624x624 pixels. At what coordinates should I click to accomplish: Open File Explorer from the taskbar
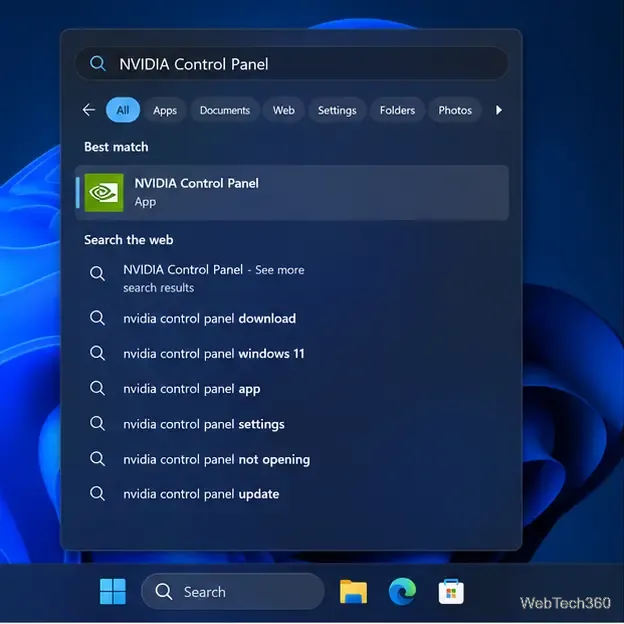pos(353,592)
